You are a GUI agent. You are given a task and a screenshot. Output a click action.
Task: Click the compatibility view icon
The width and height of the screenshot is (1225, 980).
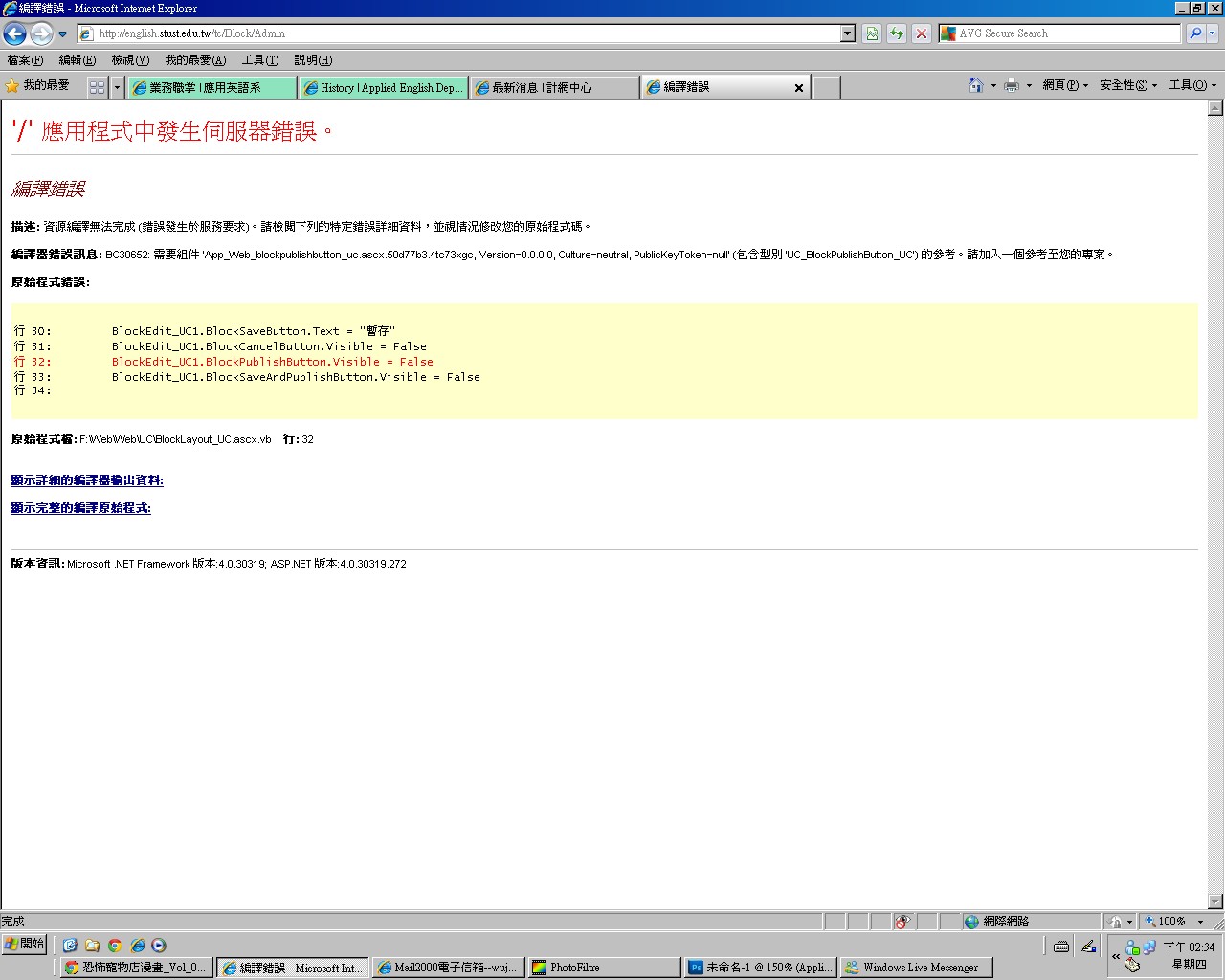click(x=872, y=33)
